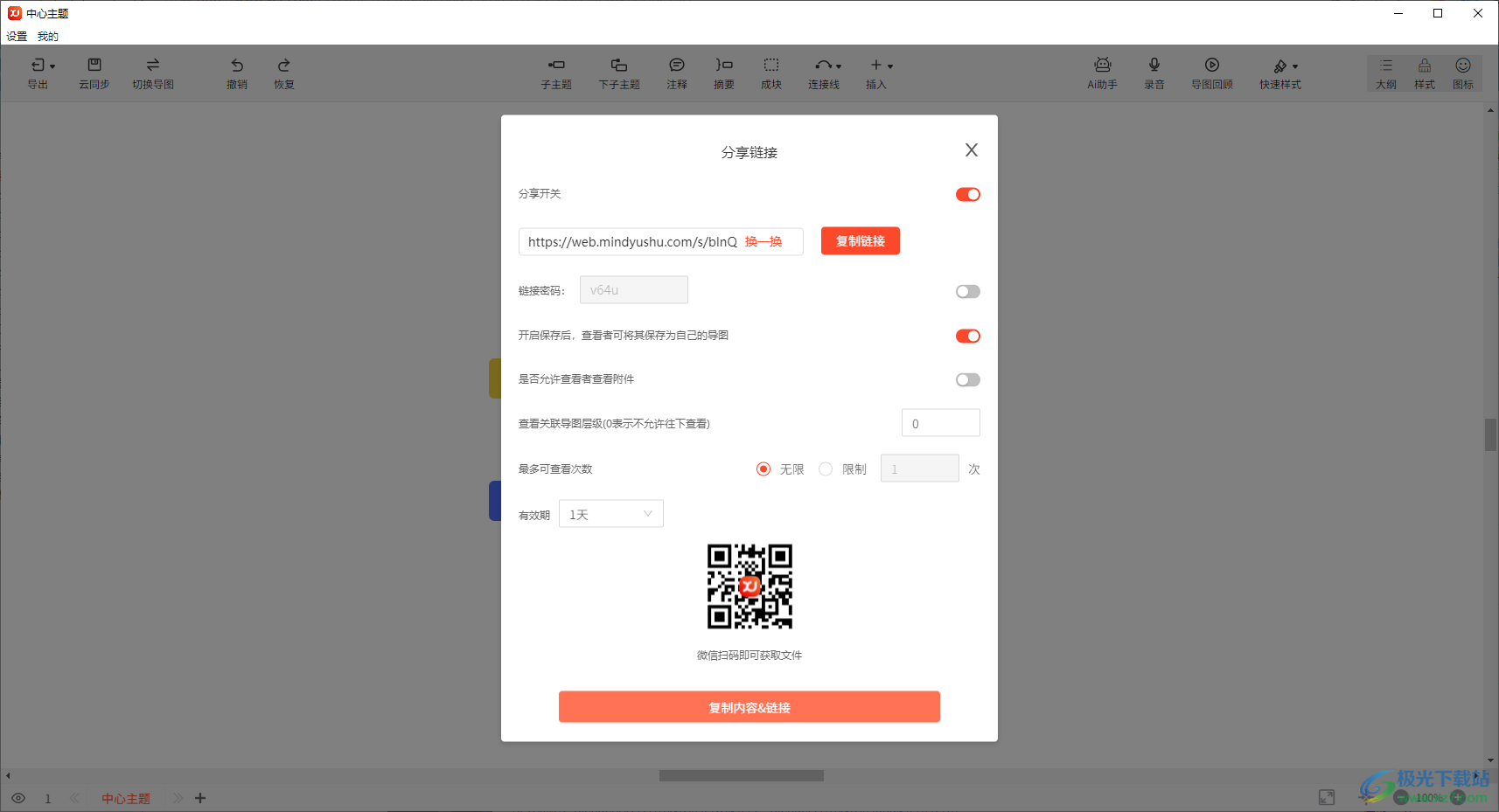Turn off the share switch (分享开关)
Viewport: 1499px width, 812px height.
(967, 194)
